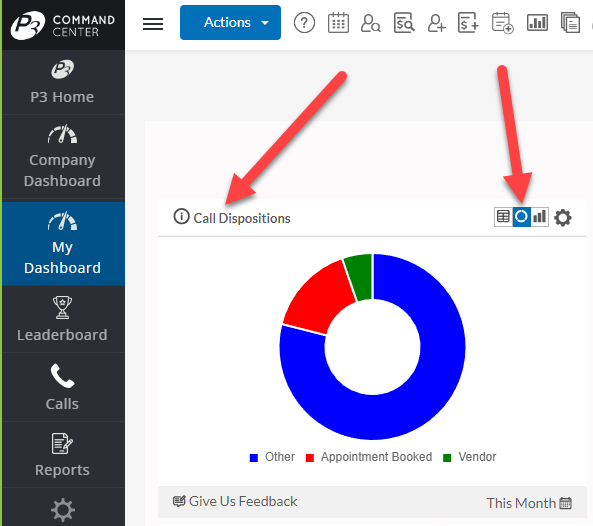Click the customer search icon
593x526 pixels.
tap(371, 23)
